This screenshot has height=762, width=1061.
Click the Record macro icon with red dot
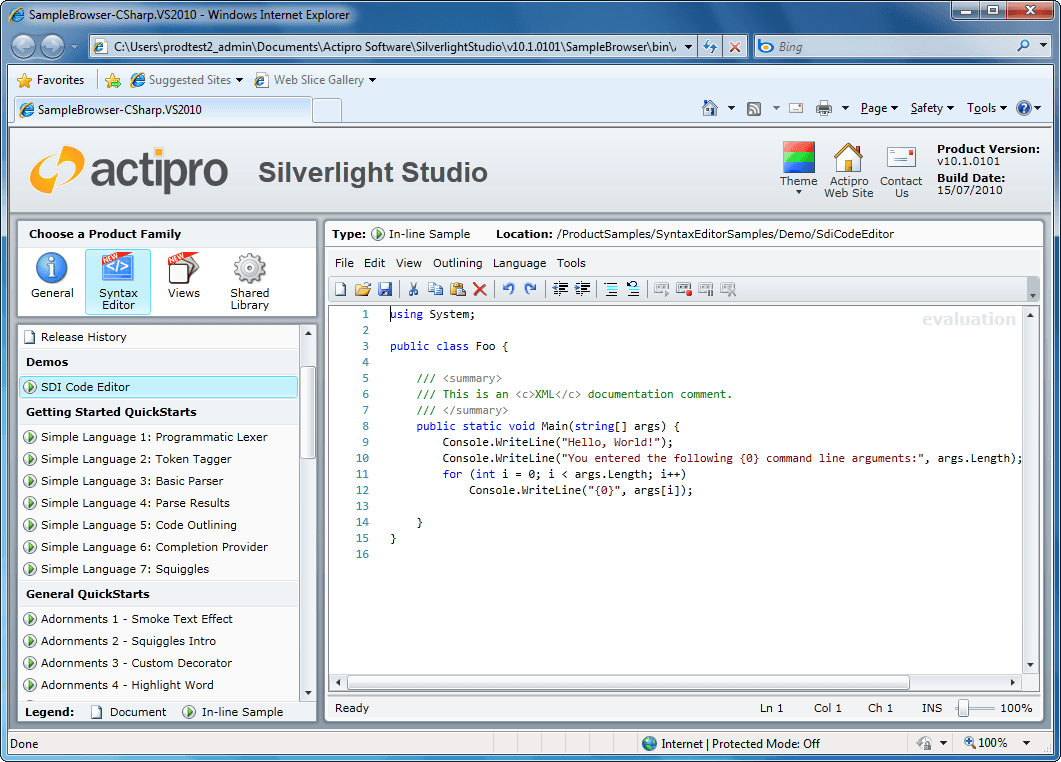[x=683, y=290]
